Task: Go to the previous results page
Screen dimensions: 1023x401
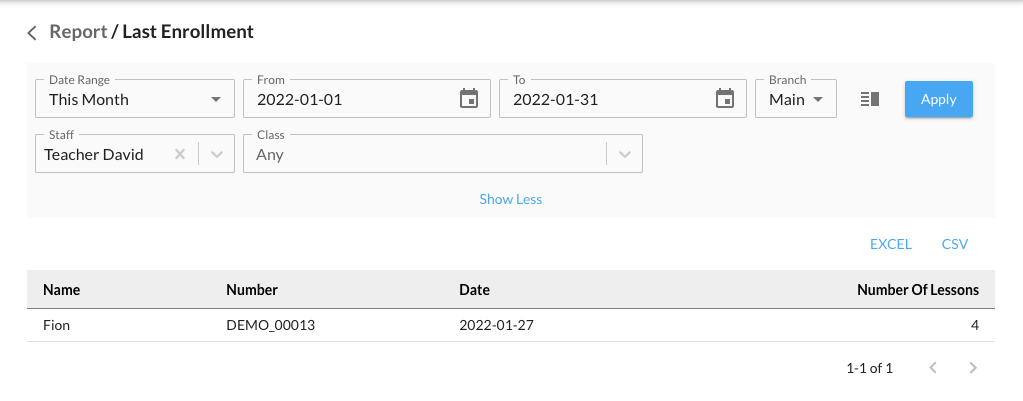Action: (x=933, y=368)
